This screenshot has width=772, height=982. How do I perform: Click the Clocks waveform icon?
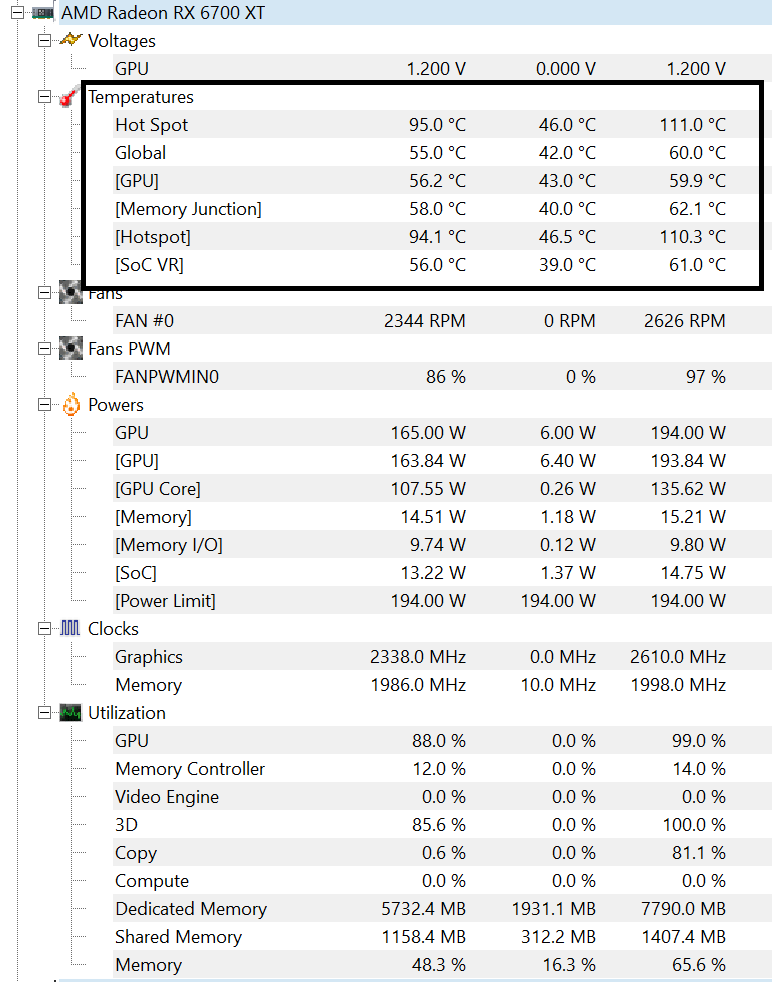tap(70, 629)
